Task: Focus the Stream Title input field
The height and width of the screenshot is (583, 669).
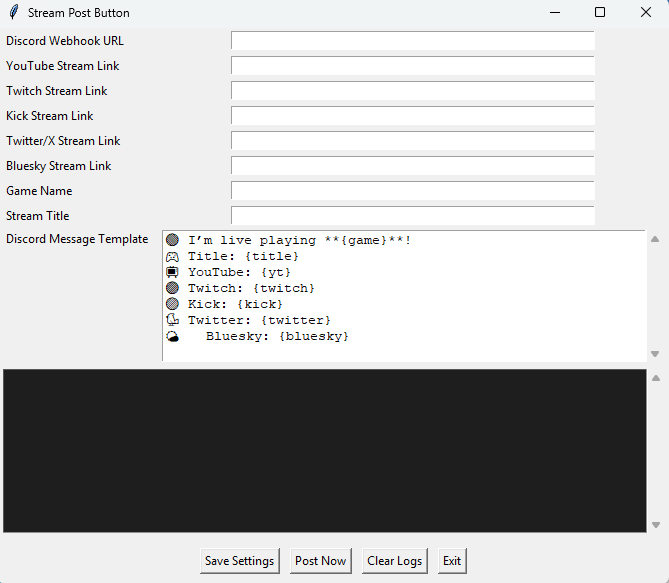Action: (413, 216)
